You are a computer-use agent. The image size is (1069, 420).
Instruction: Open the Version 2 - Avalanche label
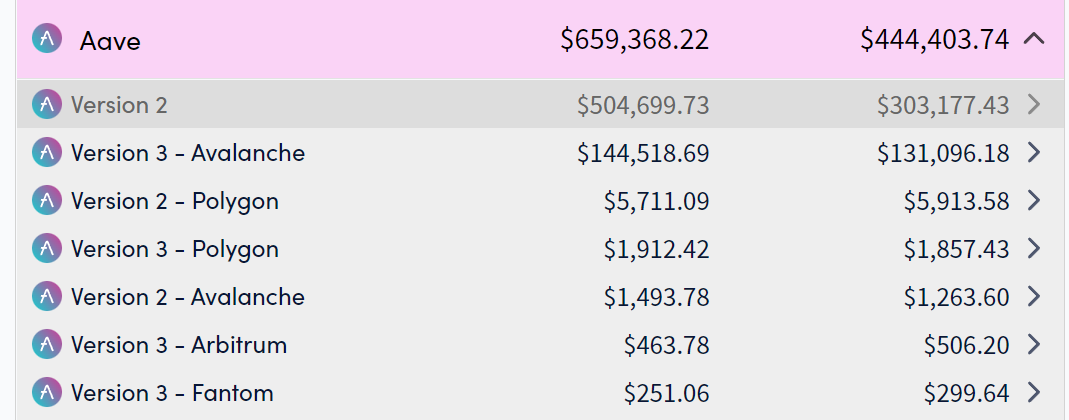click(x=187, y=297)
